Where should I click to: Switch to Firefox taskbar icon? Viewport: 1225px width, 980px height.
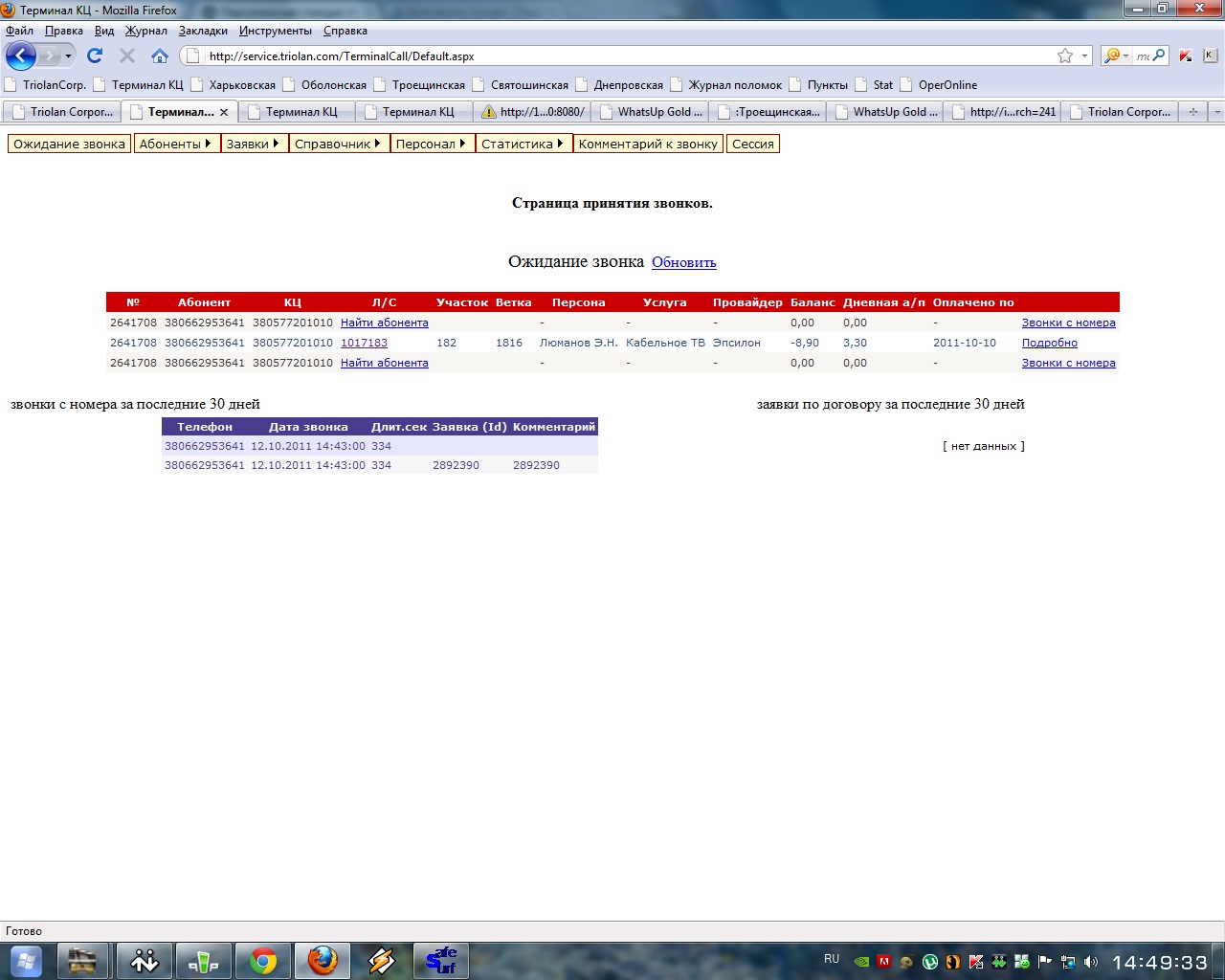pos(323,960)
